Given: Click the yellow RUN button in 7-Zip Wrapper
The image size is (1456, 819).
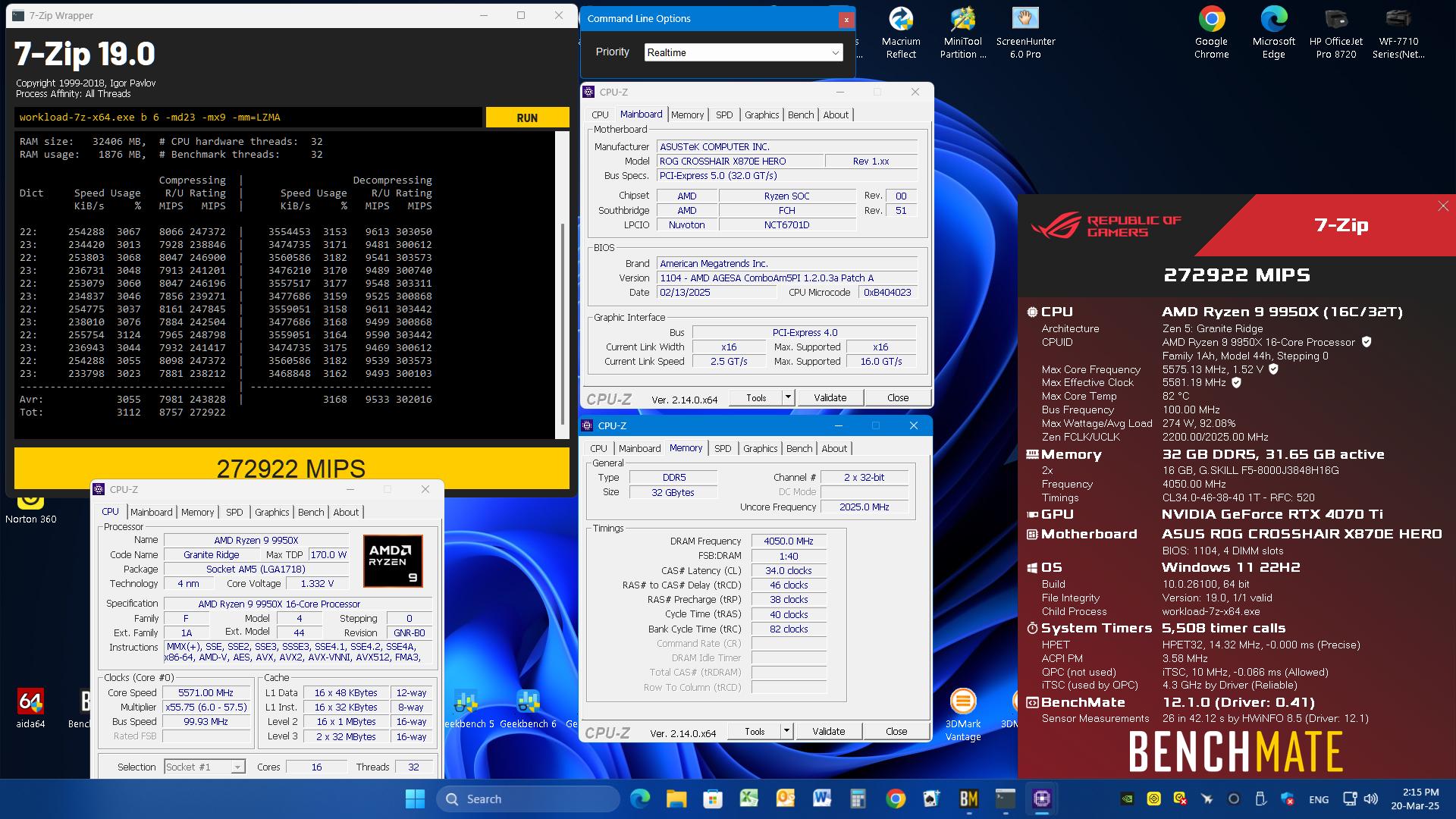Looking at the screenshot, I should [x=527, y=118].
